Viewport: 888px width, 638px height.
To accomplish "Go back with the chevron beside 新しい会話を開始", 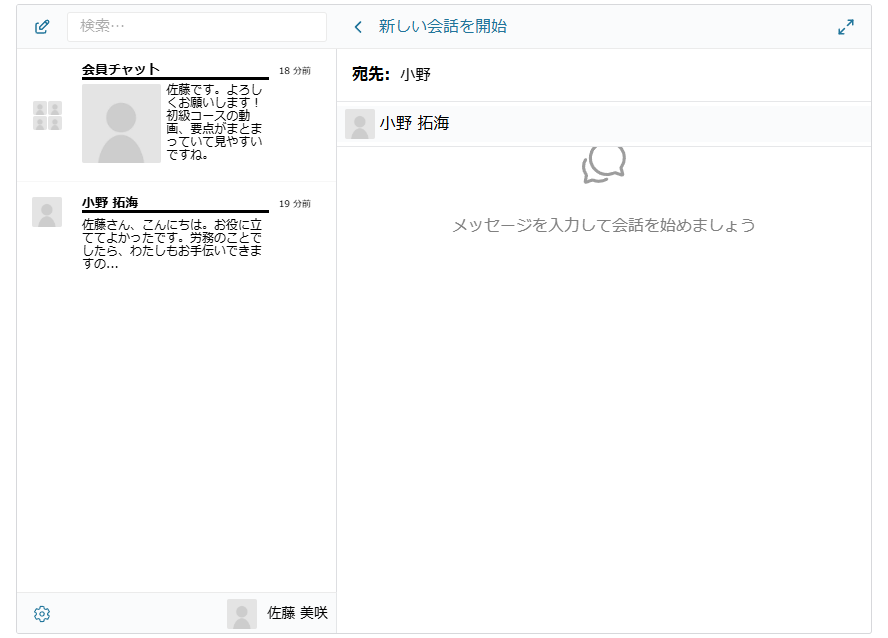I will 358,27.
